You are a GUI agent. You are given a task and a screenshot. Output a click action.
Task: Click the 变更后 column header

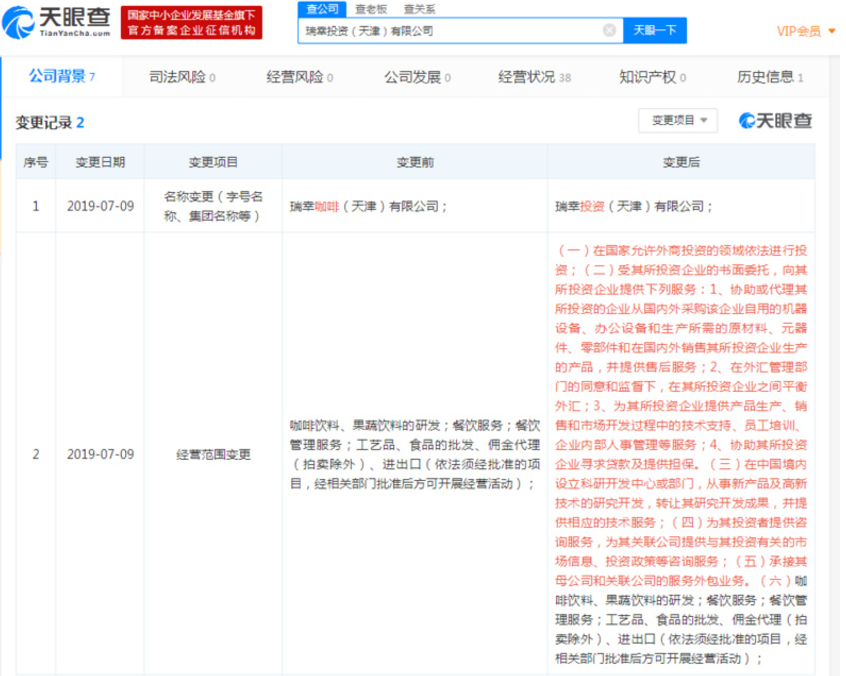tap(681, 162)
